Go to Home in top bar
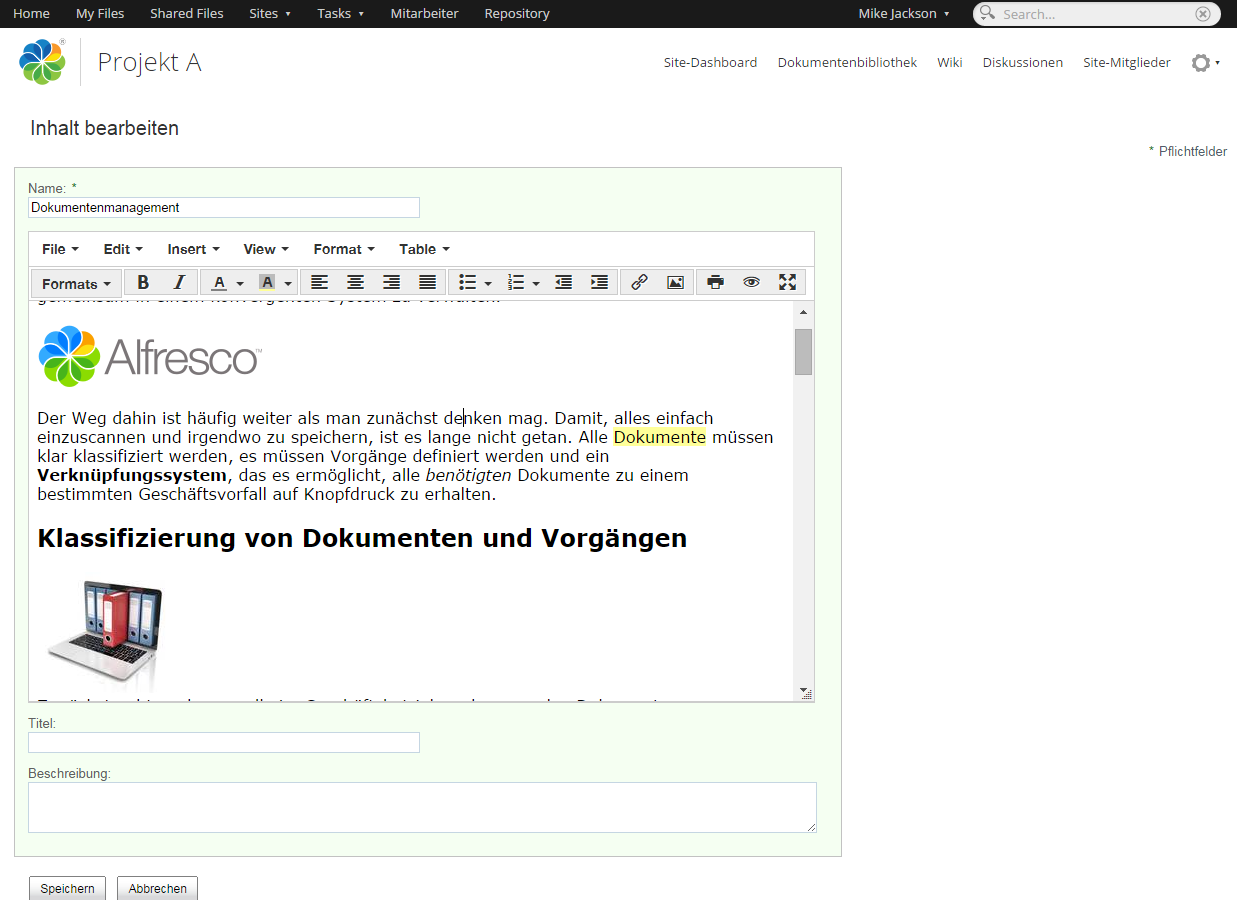This screenshot has width=1237, height=900. [x=31, y=13]
